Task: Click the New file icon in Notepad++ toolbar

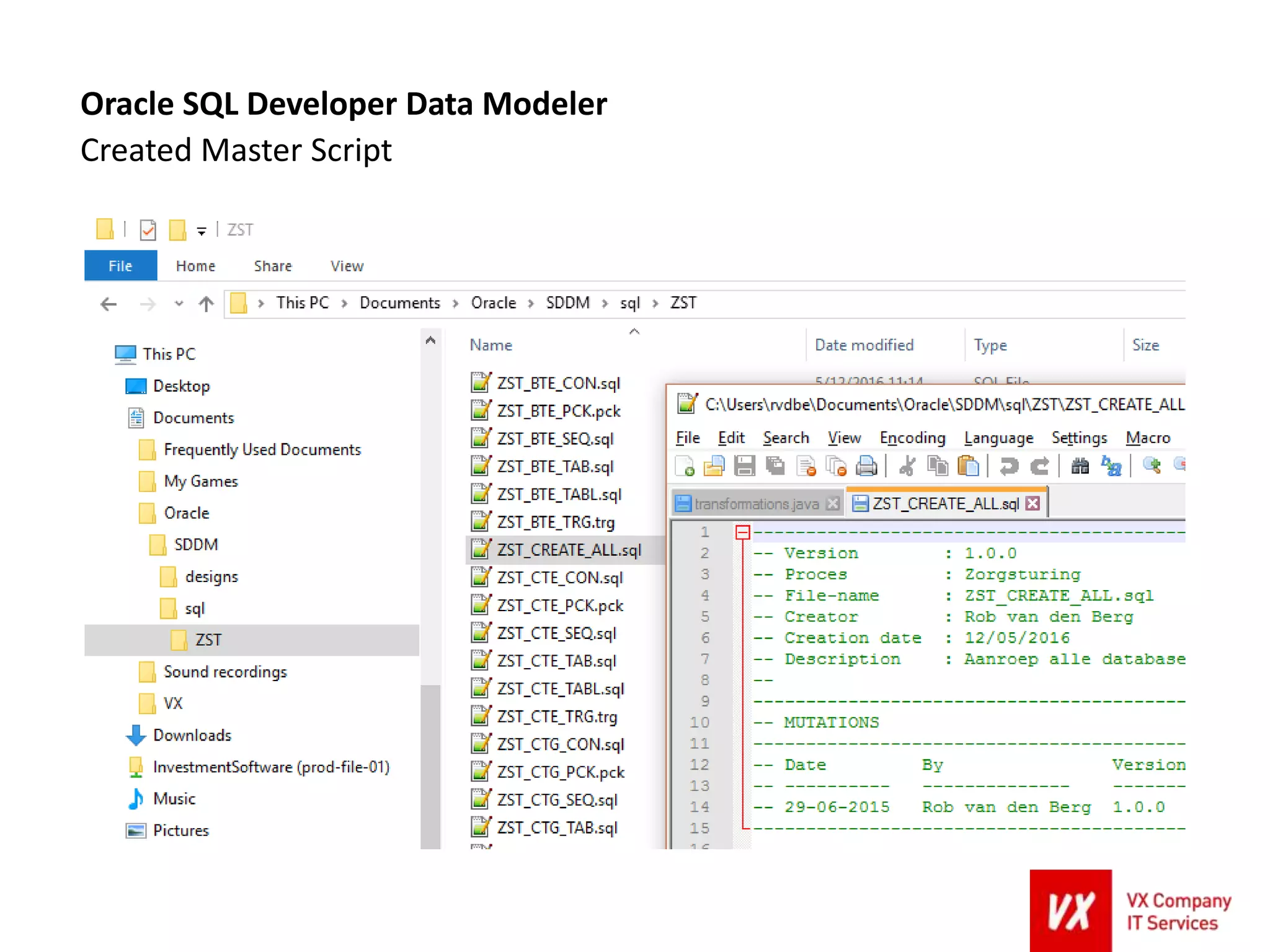Action: pyautogui.click(x=685, y=465)
